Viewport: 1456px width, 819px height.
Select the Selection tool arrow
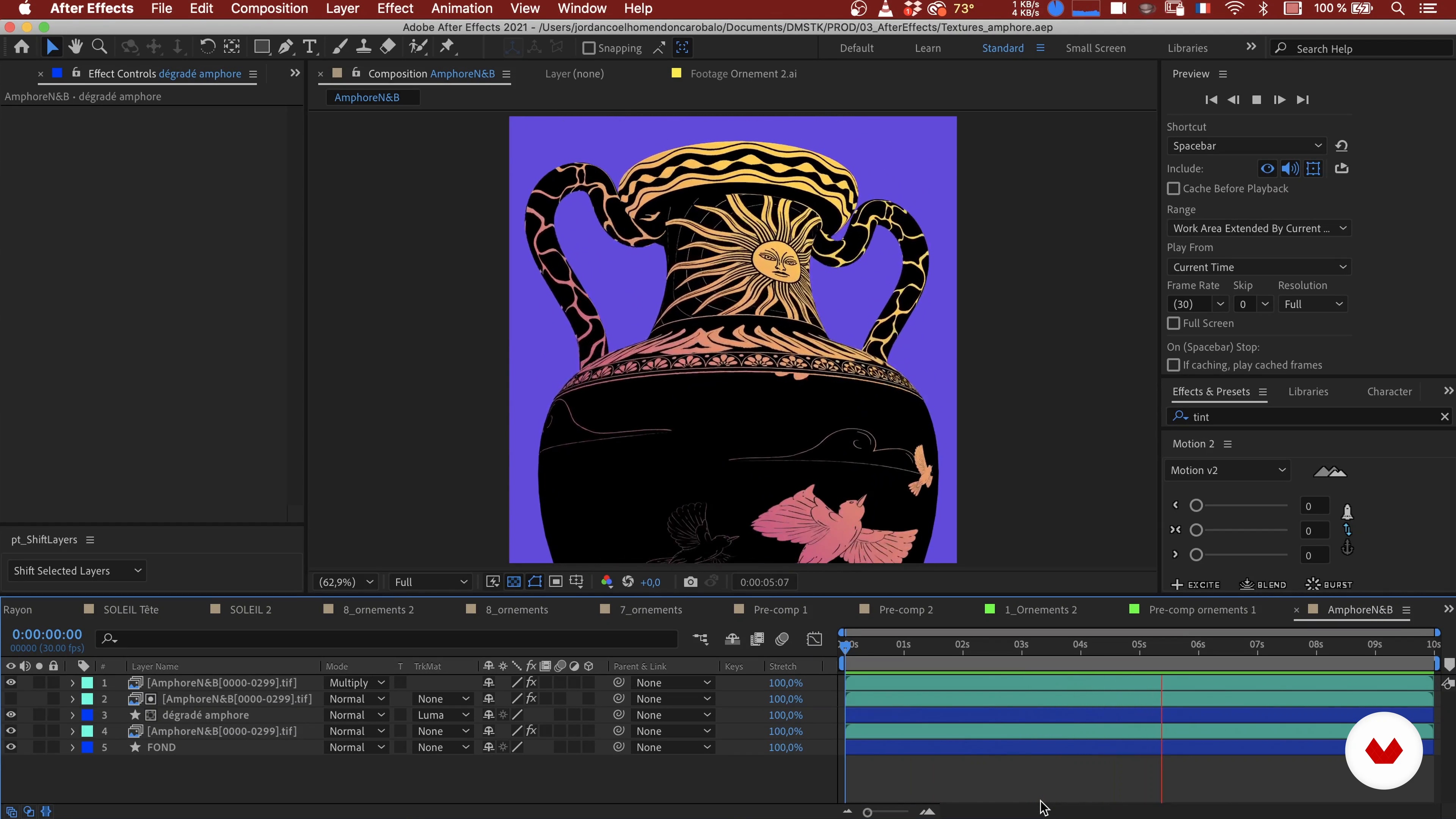[x=52, y=47]
